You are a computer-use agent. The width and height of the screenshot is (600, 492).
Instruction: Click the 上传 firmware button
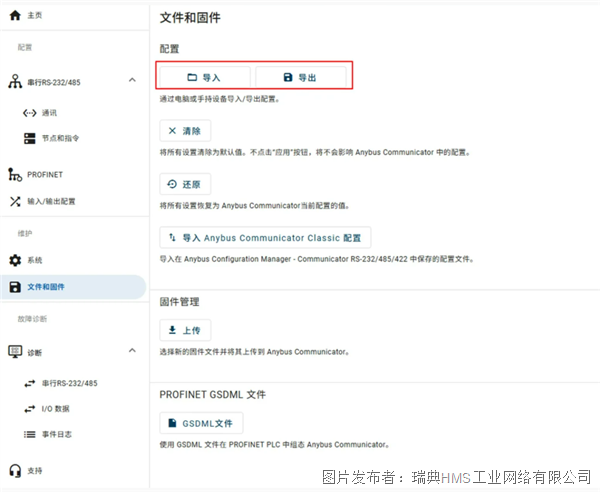pos(185,330)
